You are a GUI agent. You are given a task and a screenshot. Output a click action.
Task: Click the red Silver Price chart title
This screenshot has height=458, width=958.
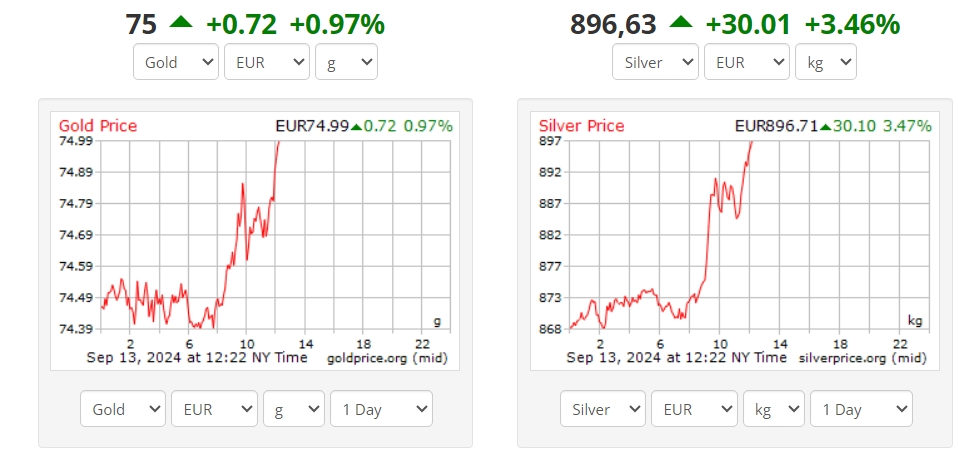point(581,126)
